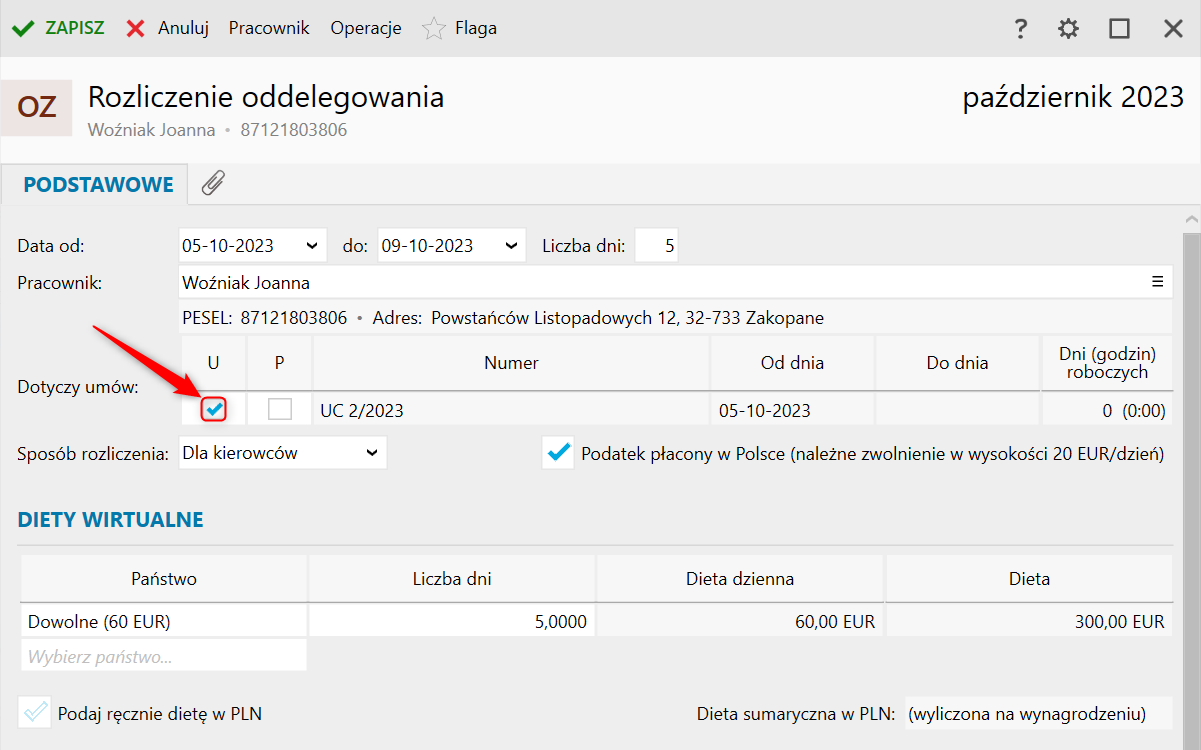Toggle the P checkbox for UC 2/2023
Image resolution: width=1201 pixels, height=750 pixels.
coord(280,408)
